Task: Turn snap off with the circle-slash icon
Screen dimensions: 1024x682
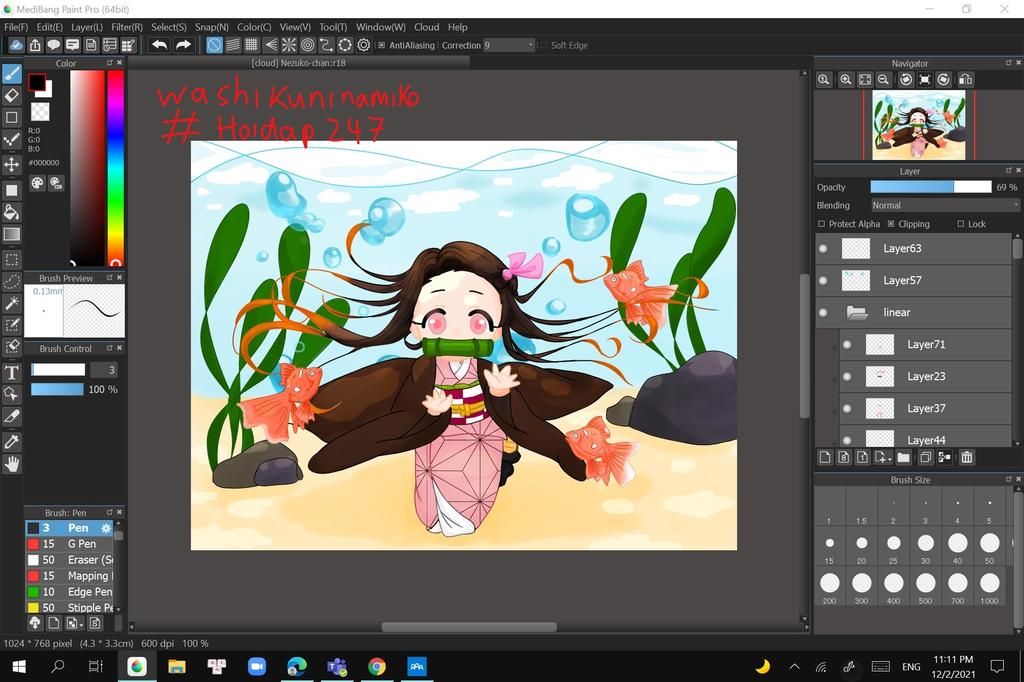Action: pyautogui.click(x=214, y=45)
